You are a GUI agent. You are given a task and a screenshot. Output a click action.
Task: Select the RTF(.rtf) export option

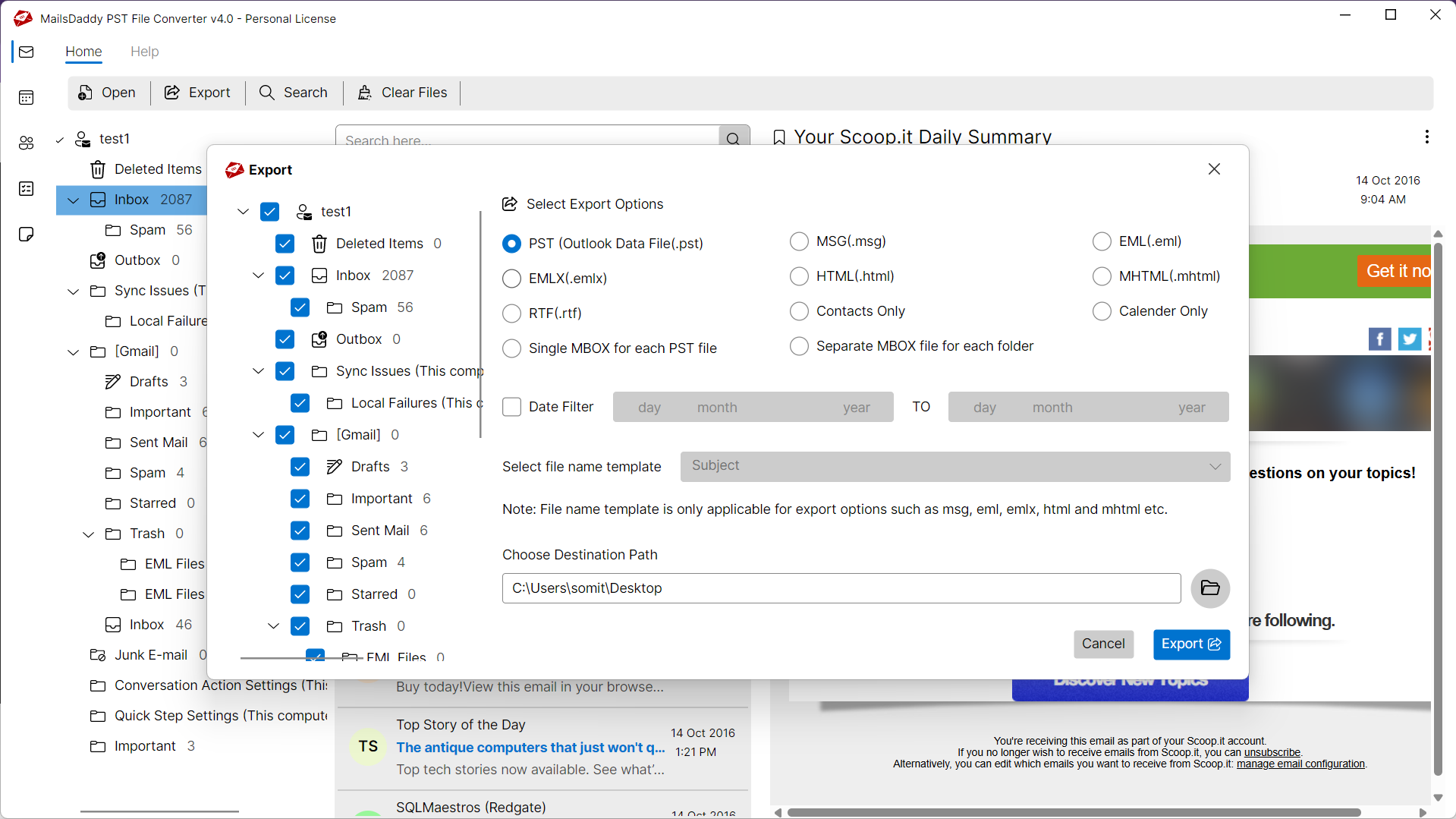512,313
